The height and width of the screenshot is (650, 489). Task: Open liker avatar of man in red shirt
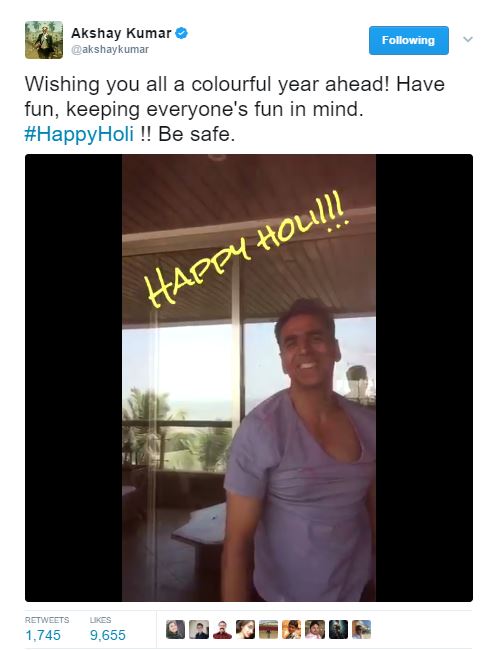(222, 629)
